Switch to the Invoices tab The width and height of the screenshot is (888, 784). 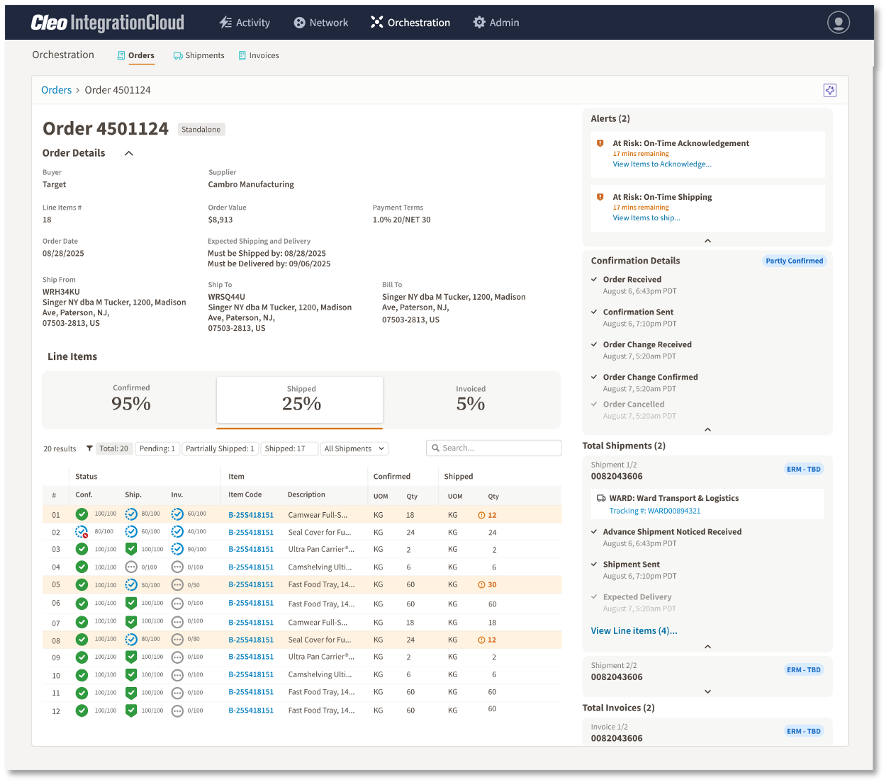coord(259,56)
